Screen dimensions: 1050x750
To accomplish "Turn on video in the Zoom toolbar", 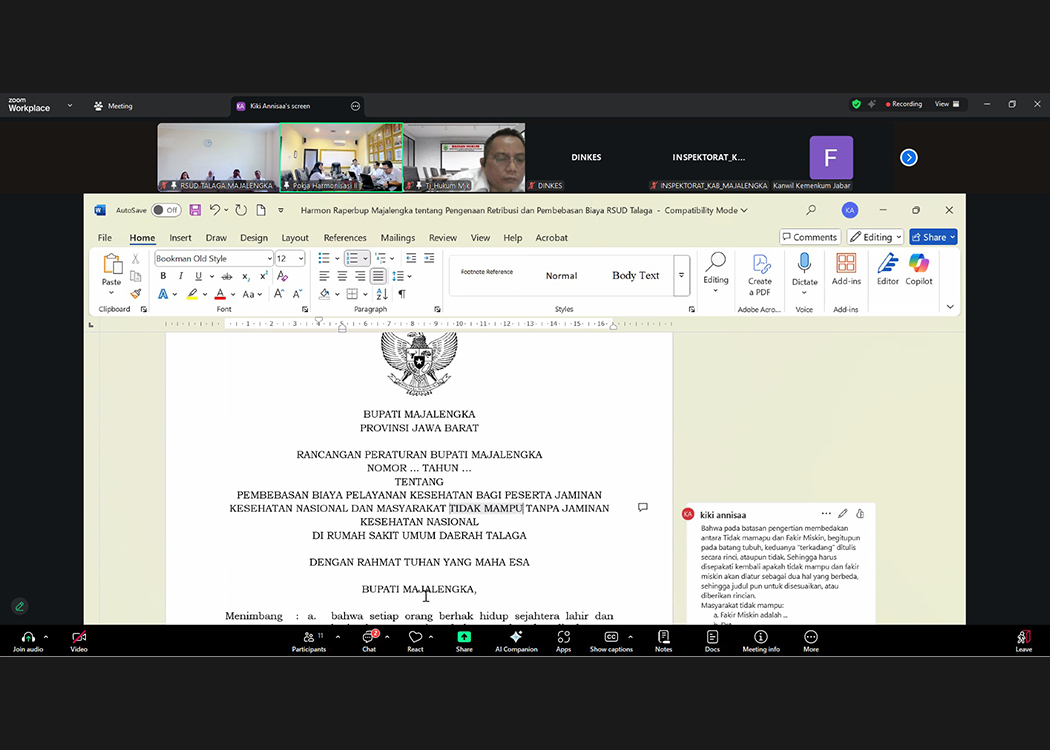I will [x=79, y=637].
